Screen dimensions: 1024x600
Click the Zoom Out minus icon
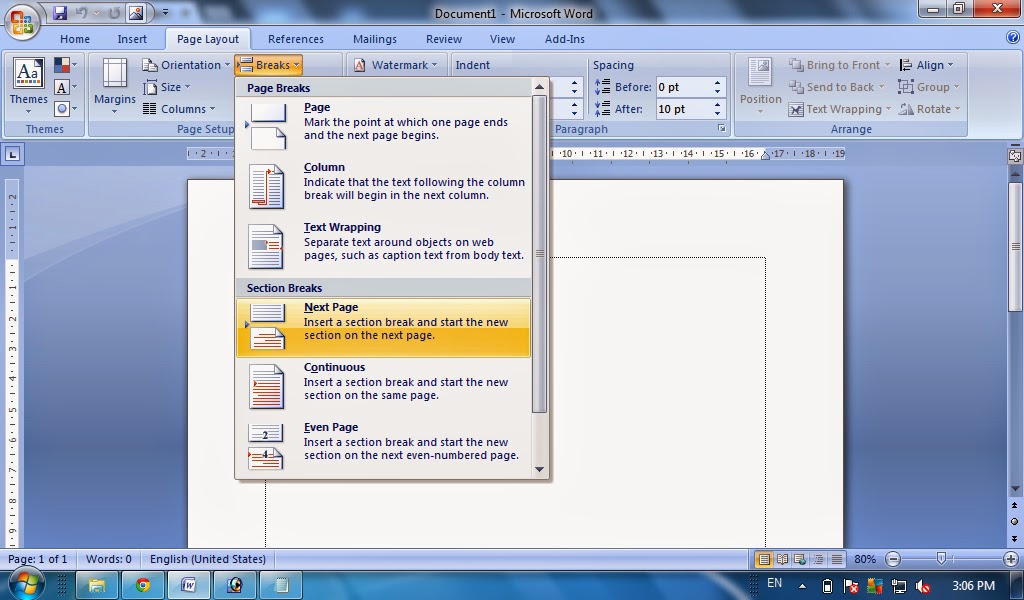click(893, 559)
